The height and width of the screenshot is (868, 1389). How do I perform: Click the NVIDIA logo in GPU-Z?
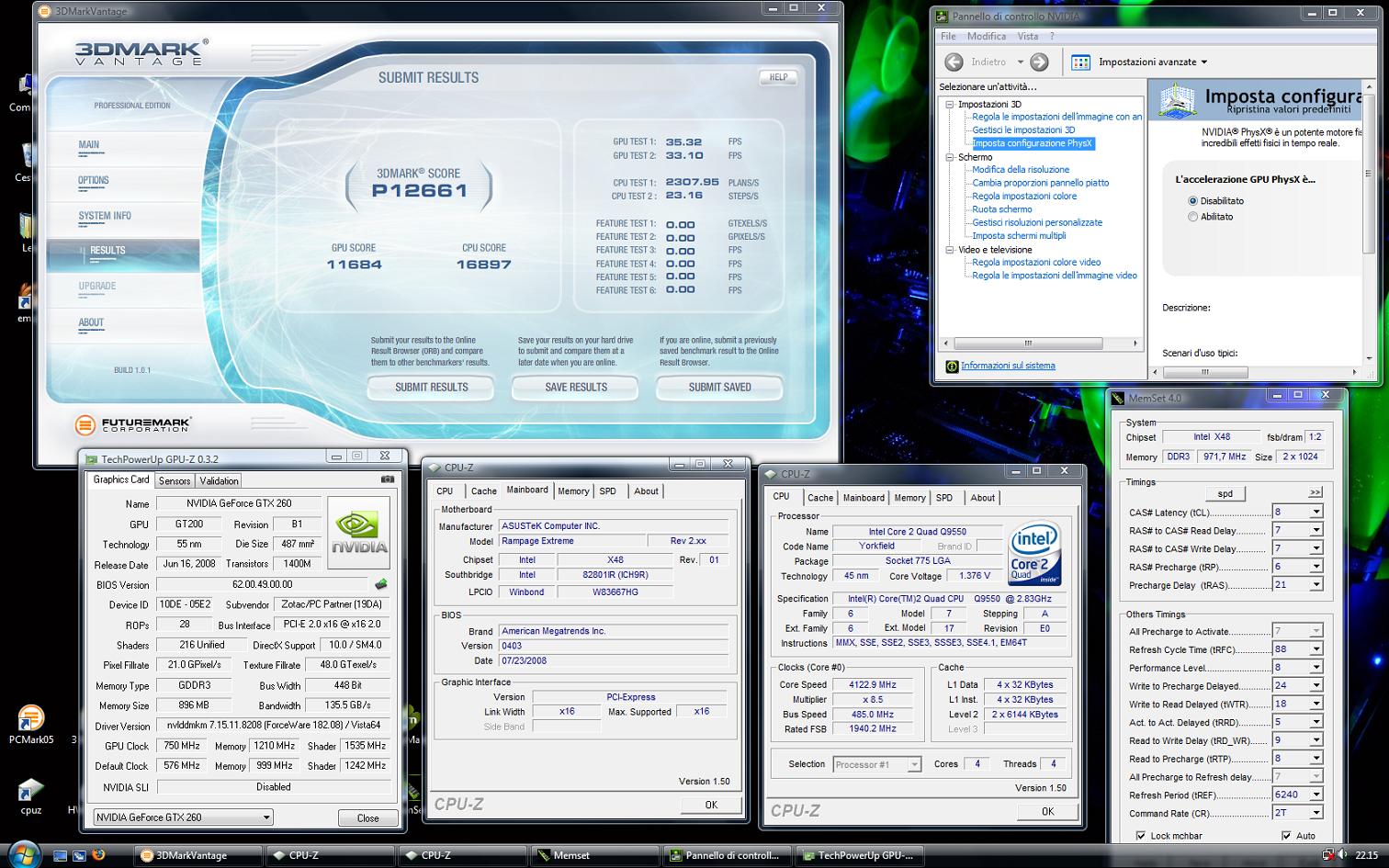point(359,532)
